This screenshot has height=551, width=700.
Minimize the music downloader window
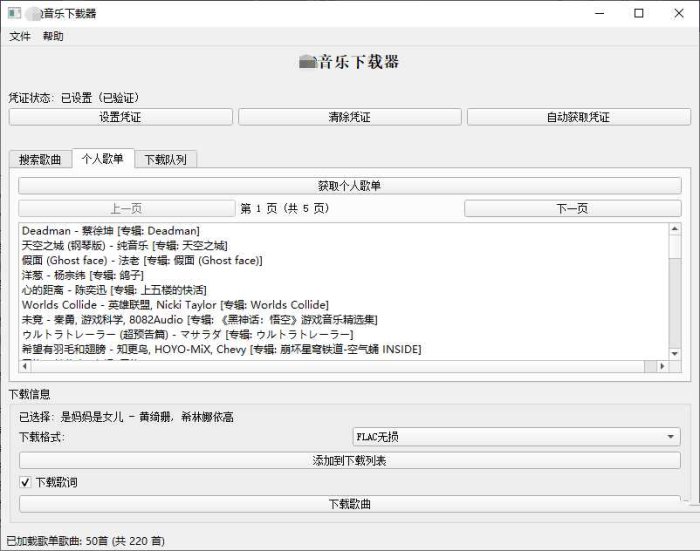pyautogui.click(x=600, y=13)
